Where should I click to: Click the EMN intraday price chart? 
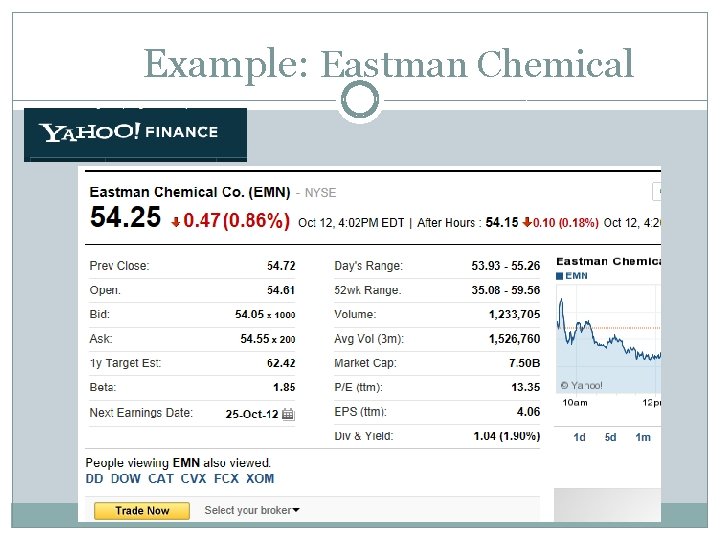(x=608, y=339)
